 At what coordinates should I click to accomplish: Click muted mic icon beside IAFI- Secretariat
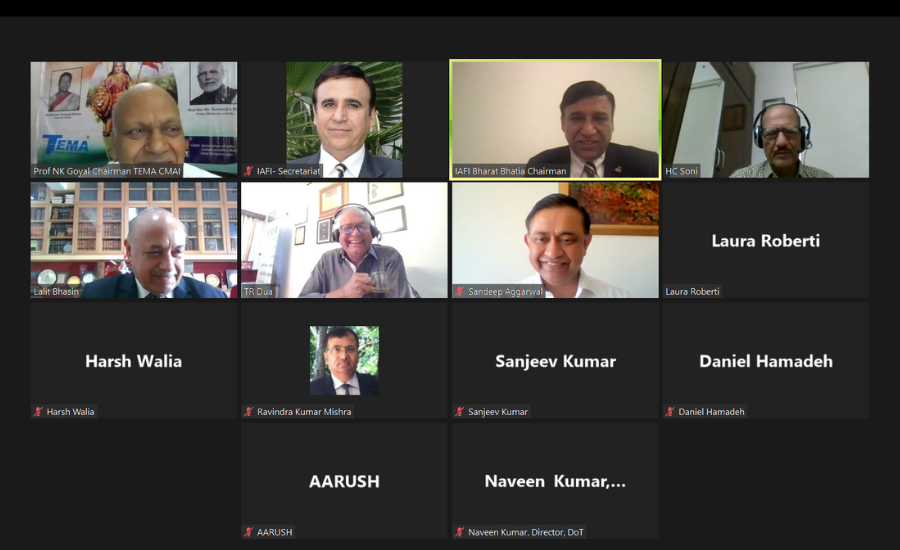point(249,171)
